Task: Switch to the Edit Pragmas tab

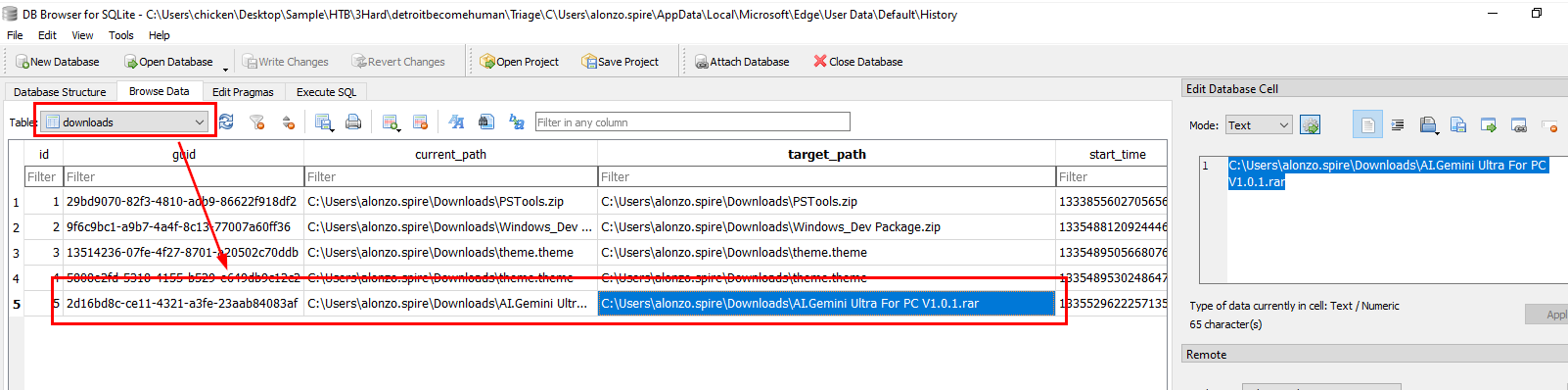Action: 243,92
